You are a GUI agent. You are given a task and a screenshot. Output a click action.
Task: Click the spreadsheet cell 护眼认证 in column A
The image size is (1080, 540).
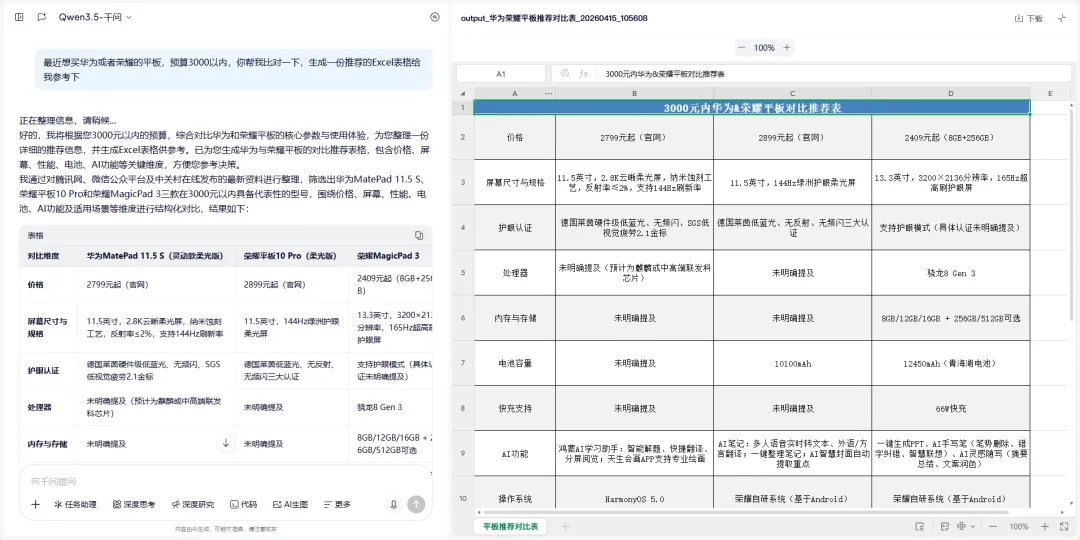[x=515, y=227]
